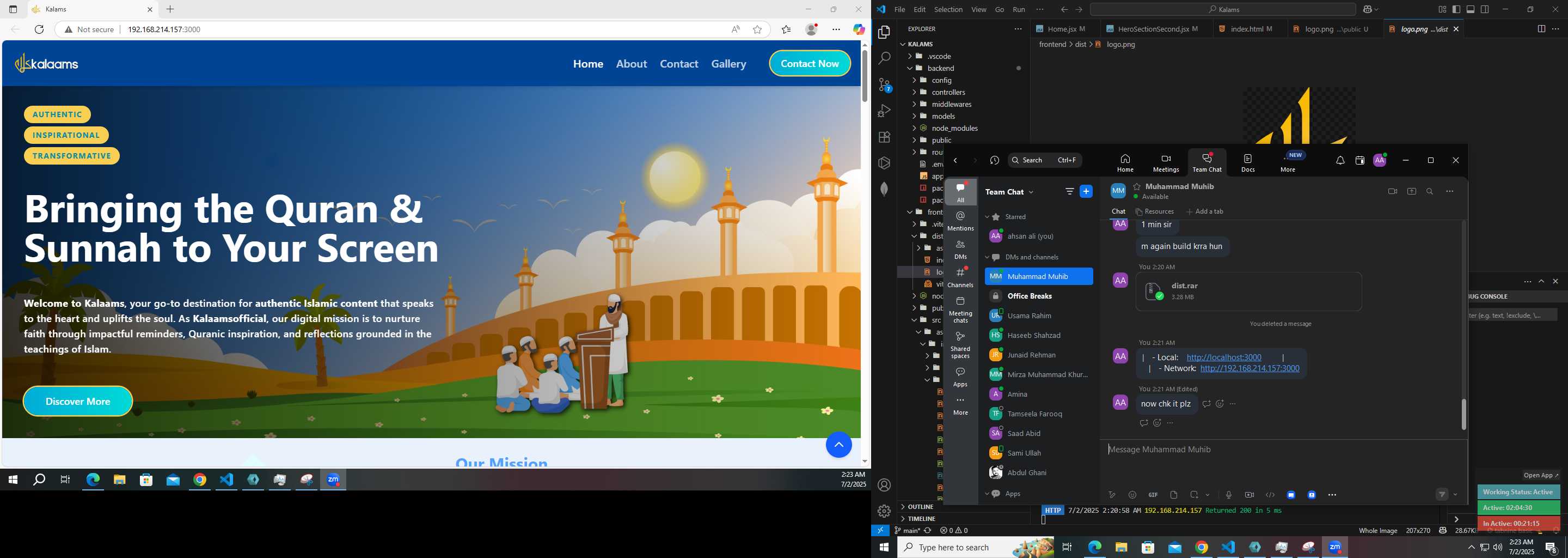Open Manage gear in VS Code activity bar

884,511
